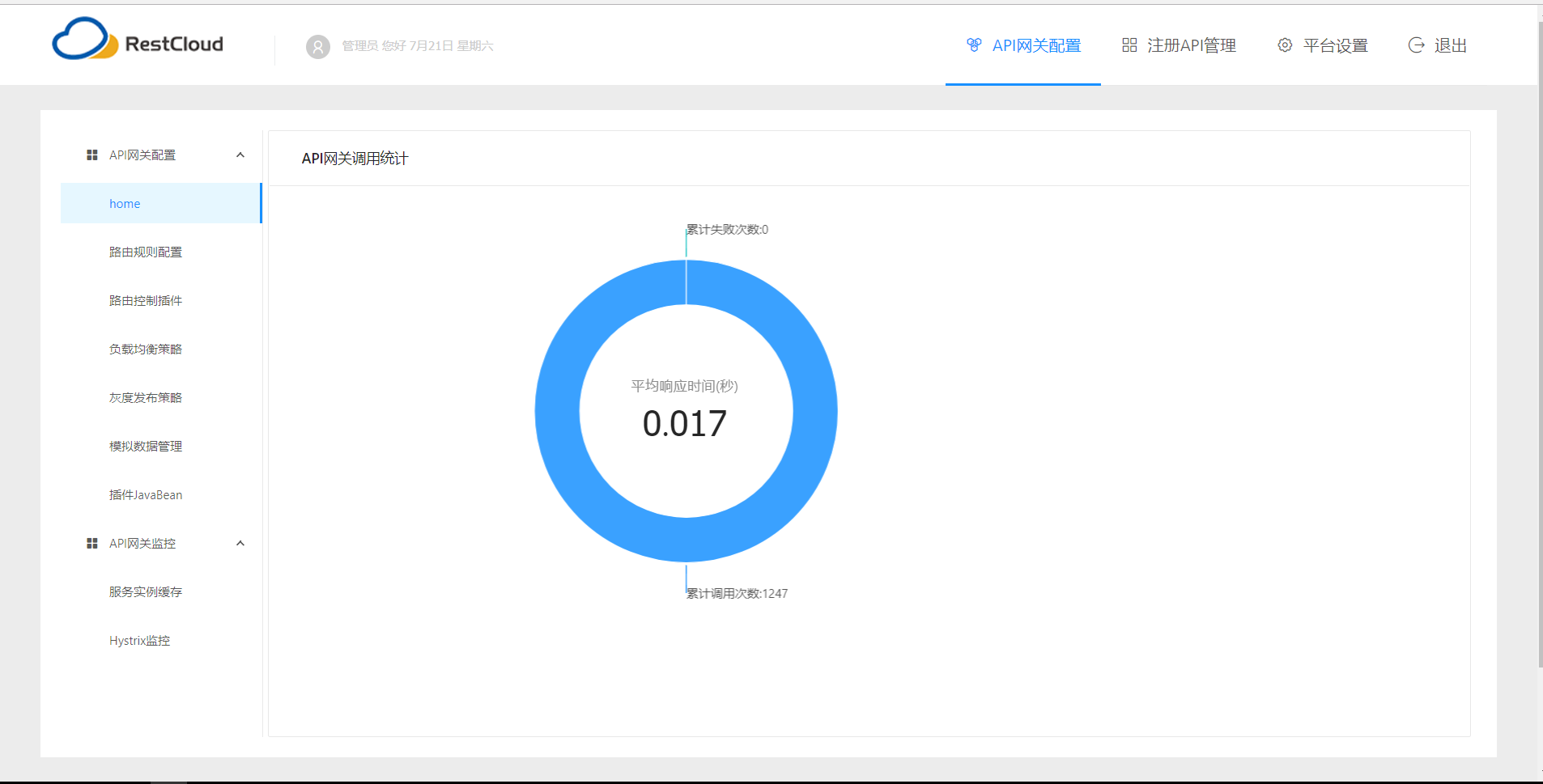Open 平台设置 via the gear icon

[1284, 45]
